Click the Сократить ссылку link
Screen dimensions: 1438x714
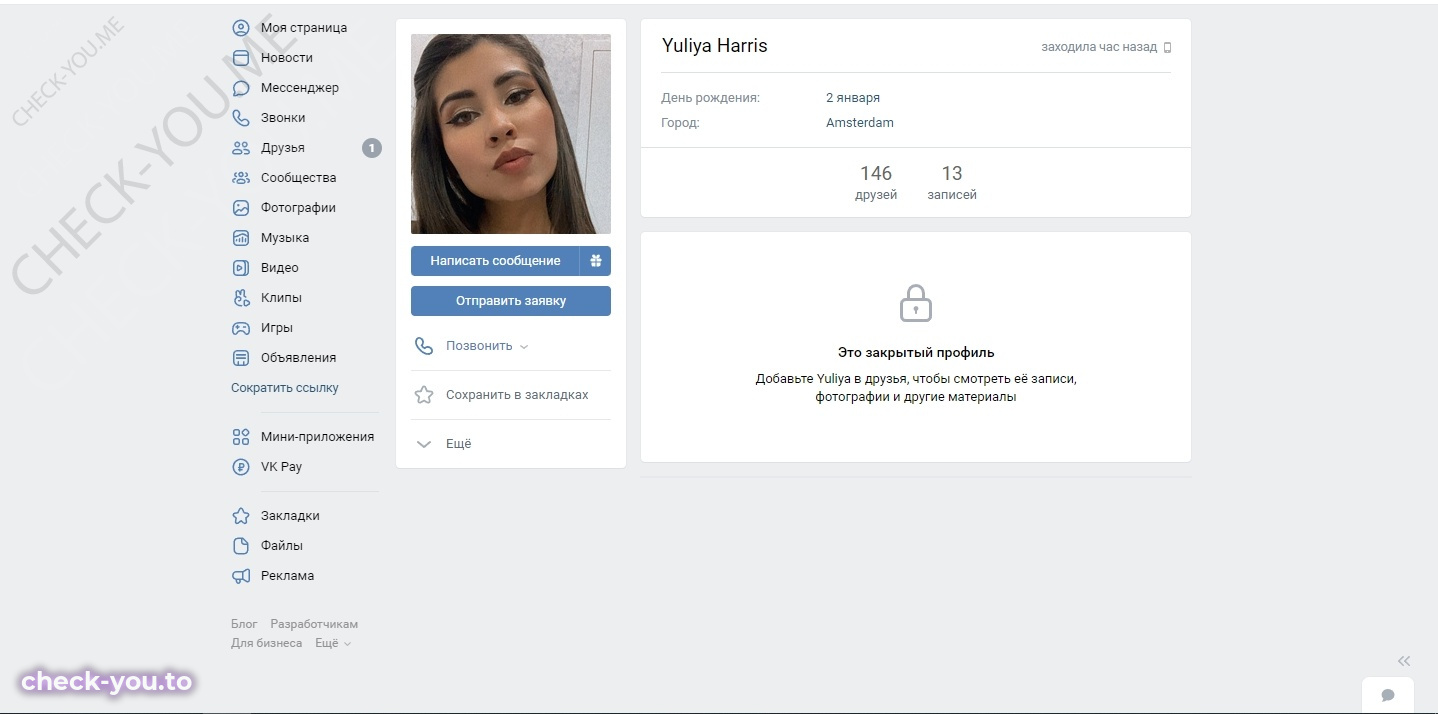coord(285,388)
